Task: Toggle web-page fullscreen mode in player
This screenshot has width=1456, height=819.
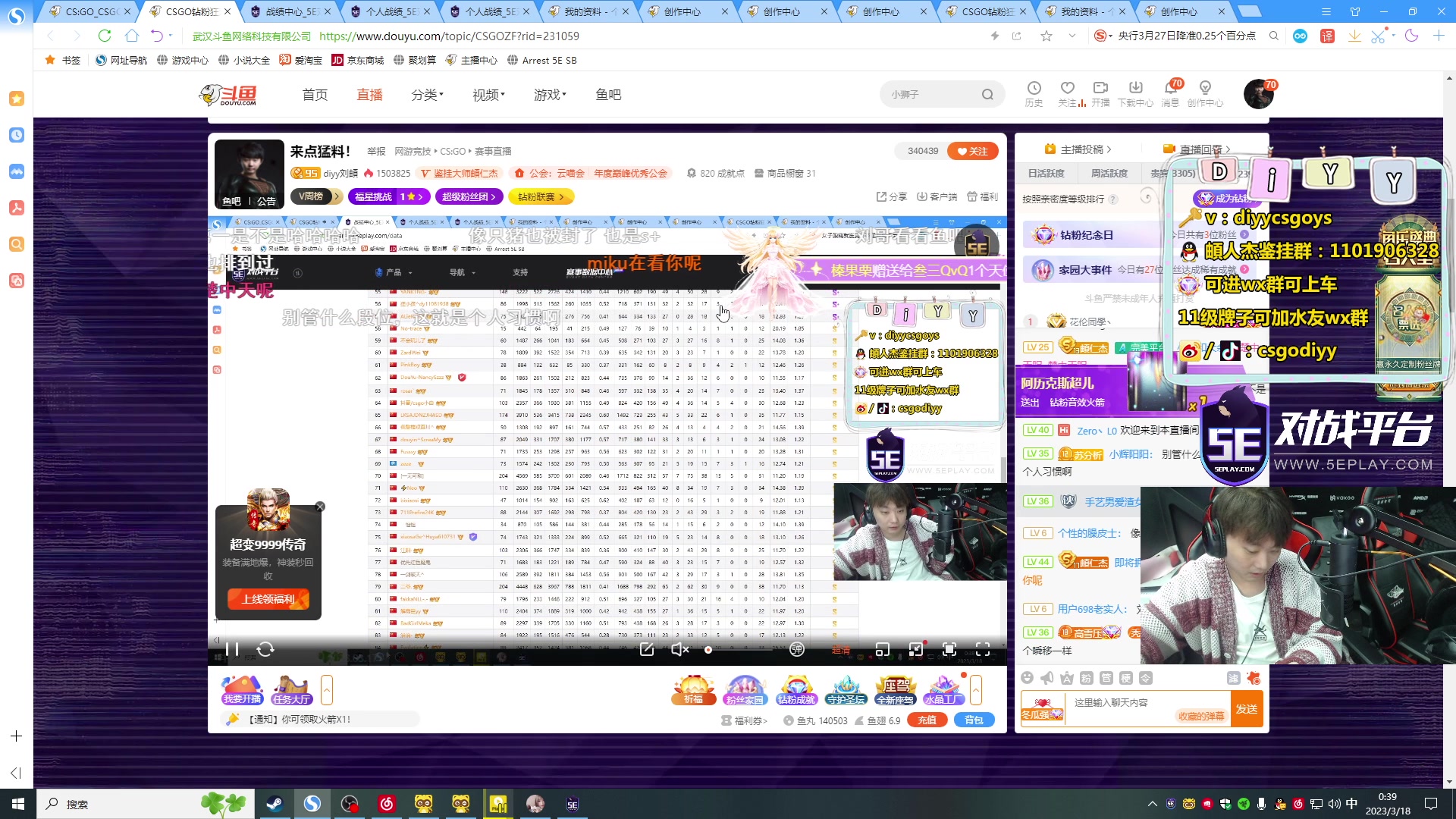Action: pyautogui.click(x=949, y=650)
